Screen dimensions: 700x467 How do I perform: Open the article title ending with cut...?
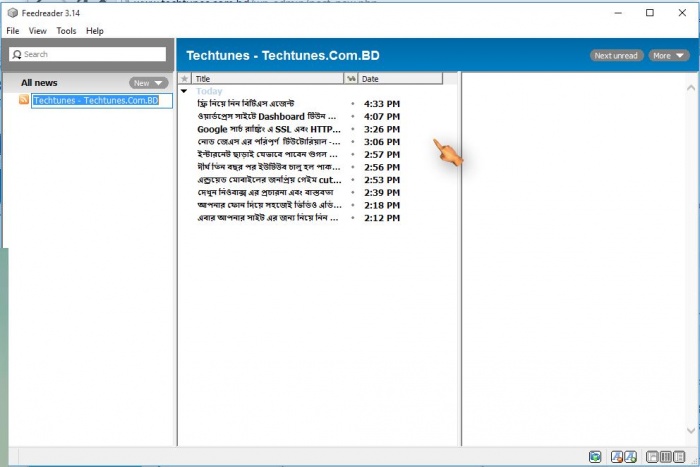pyautogui.click(x=269, y=180)
